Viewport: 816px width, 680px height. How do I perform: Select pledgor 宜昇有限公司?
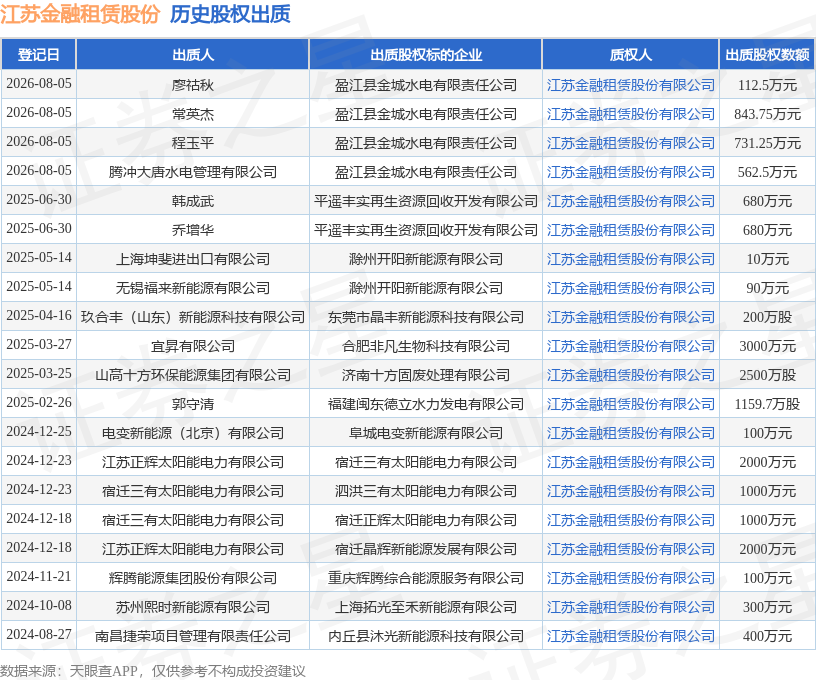pyautogui.click(x=193, y=347)
